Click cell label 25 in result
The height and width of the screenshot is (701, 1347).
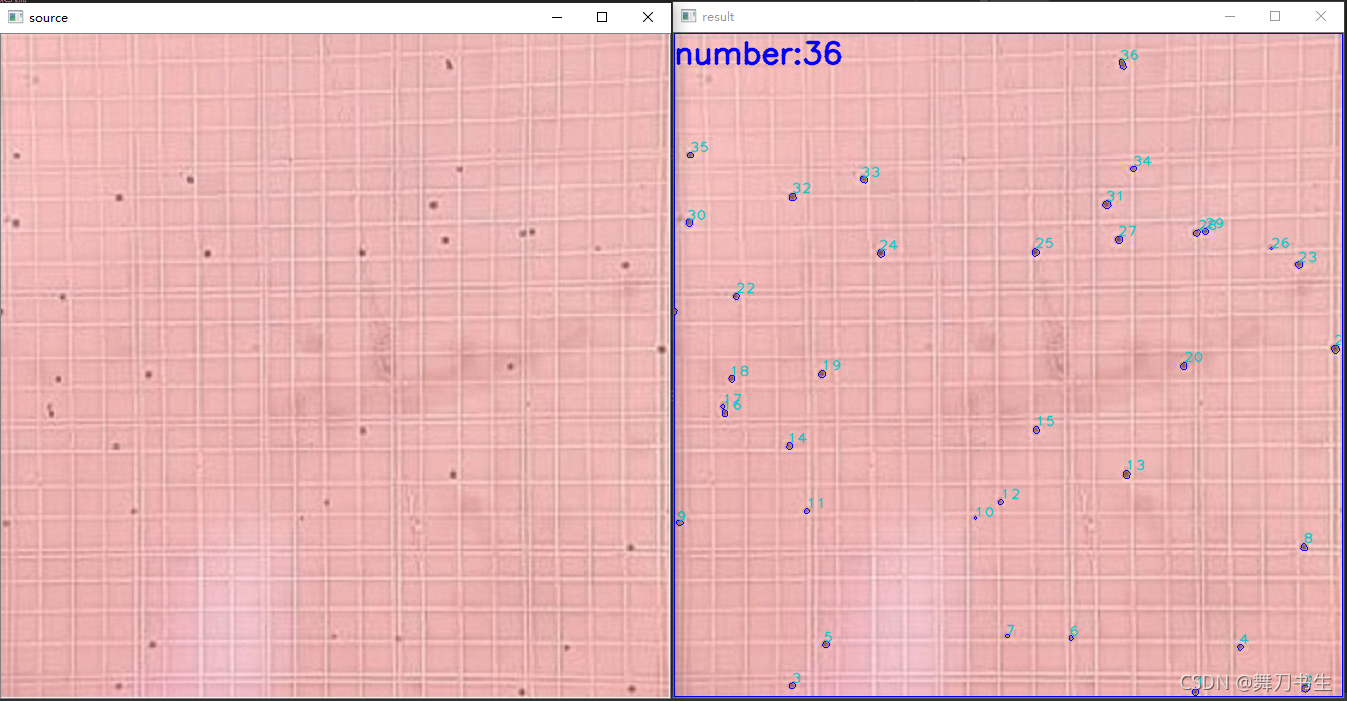[x=1045, y=243]
